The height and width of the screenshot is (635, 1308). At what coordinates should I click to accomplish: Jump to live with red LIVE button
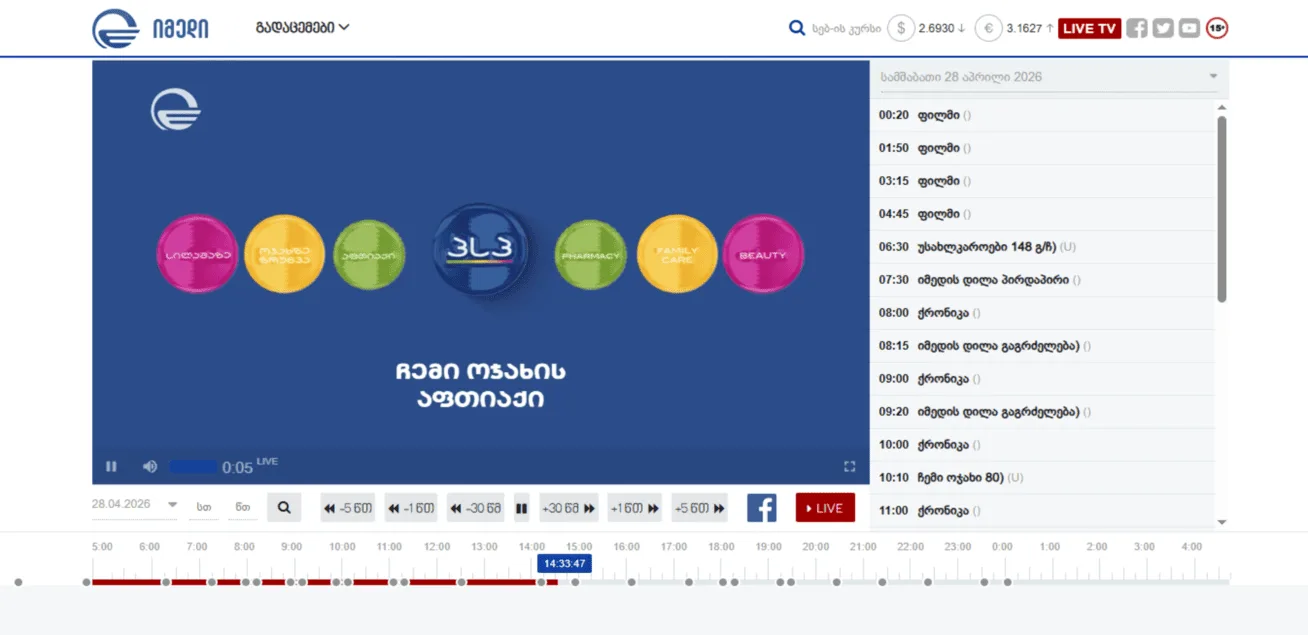[825, 508]
